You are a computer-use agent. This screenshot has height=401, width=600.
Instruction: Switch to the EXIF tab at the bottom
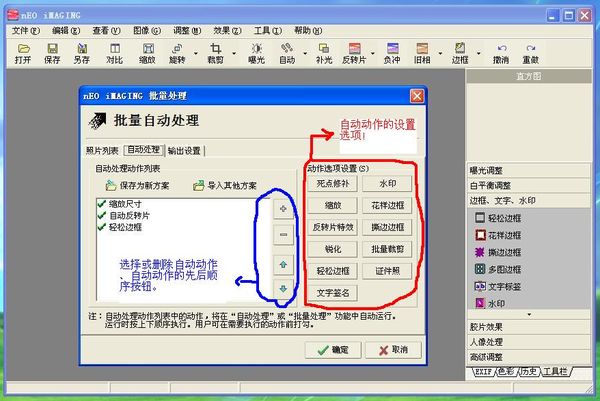[x=482, y=373]
